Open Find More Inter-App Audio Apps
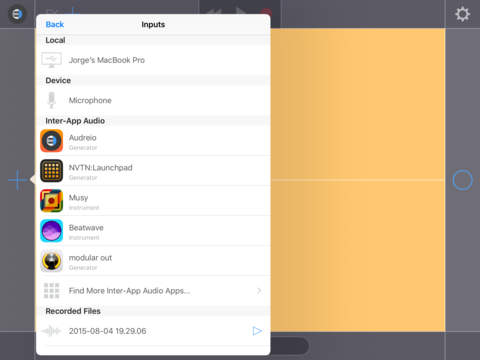 pyautogui.click(x=153, y=291)
